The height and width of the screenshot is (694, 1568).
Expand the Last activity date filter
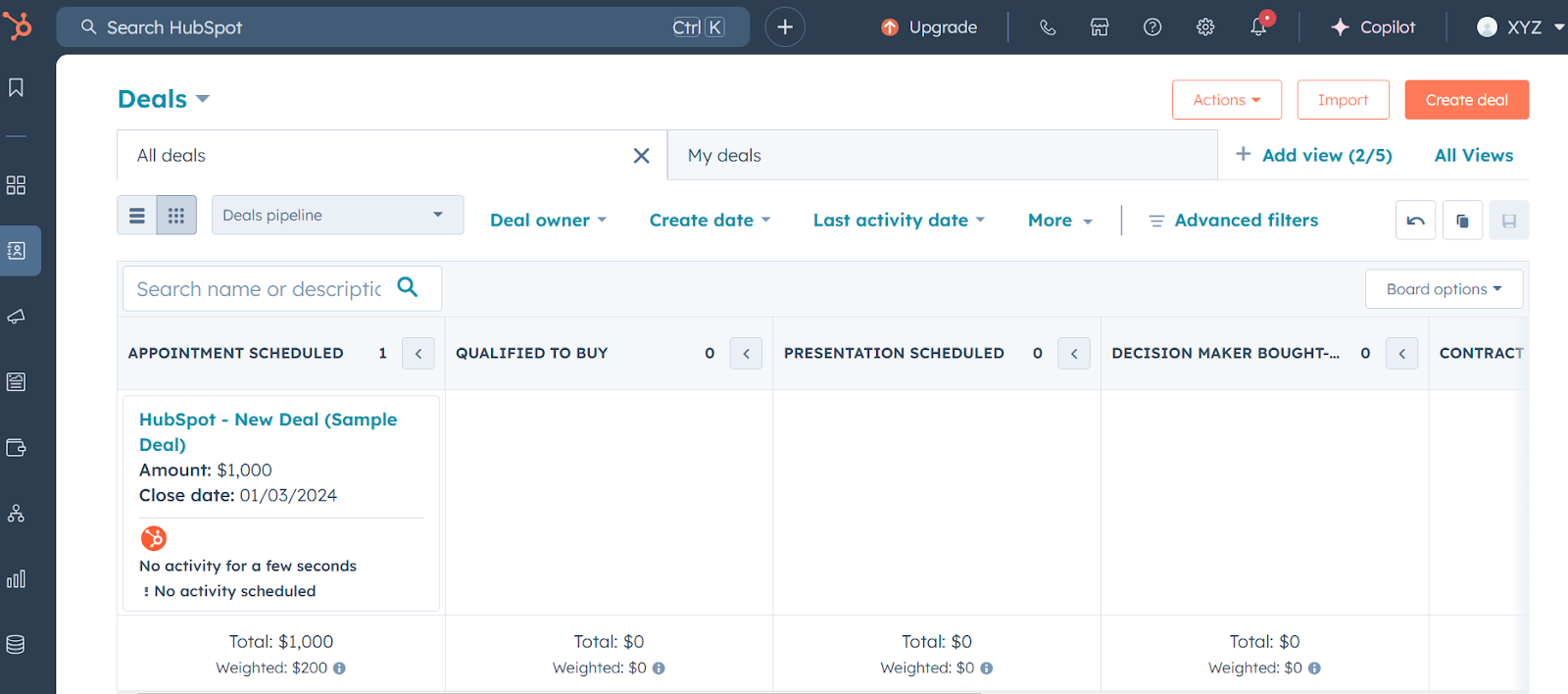[899, 221]
